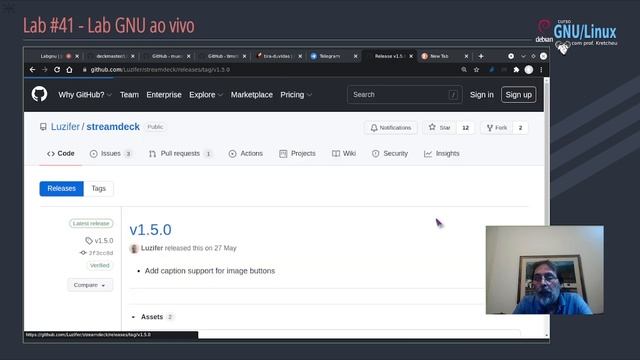Go forward using browser forward arrow

[45, 70]
